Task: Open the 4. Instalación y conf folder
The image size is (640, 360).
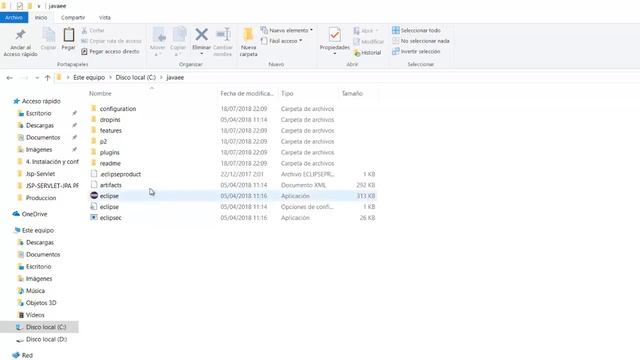Action: tap(52, 162)
